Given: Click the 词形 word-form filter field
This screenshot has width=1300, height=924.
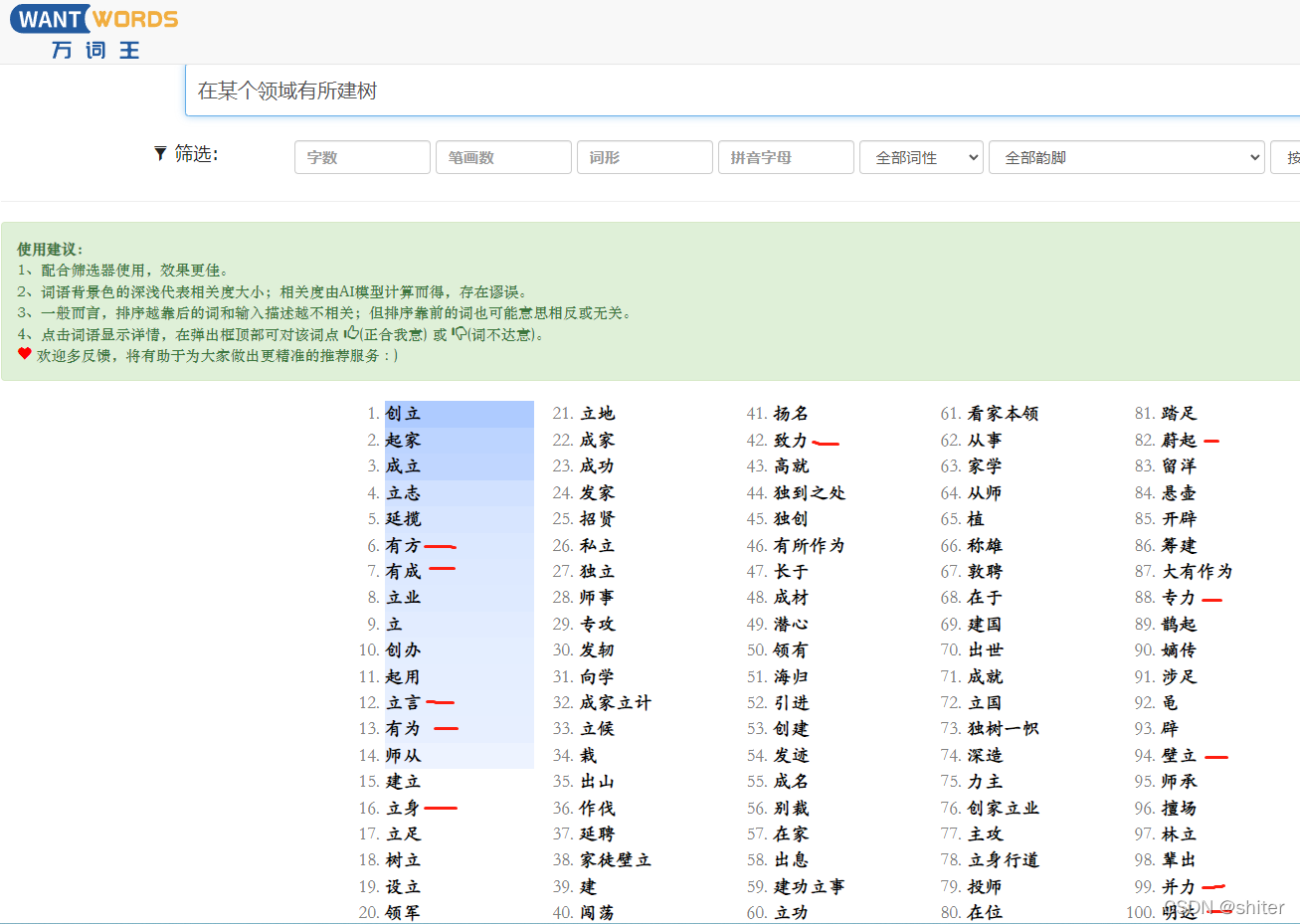Looking at the screenshot, I should click(x=645, y=157).
